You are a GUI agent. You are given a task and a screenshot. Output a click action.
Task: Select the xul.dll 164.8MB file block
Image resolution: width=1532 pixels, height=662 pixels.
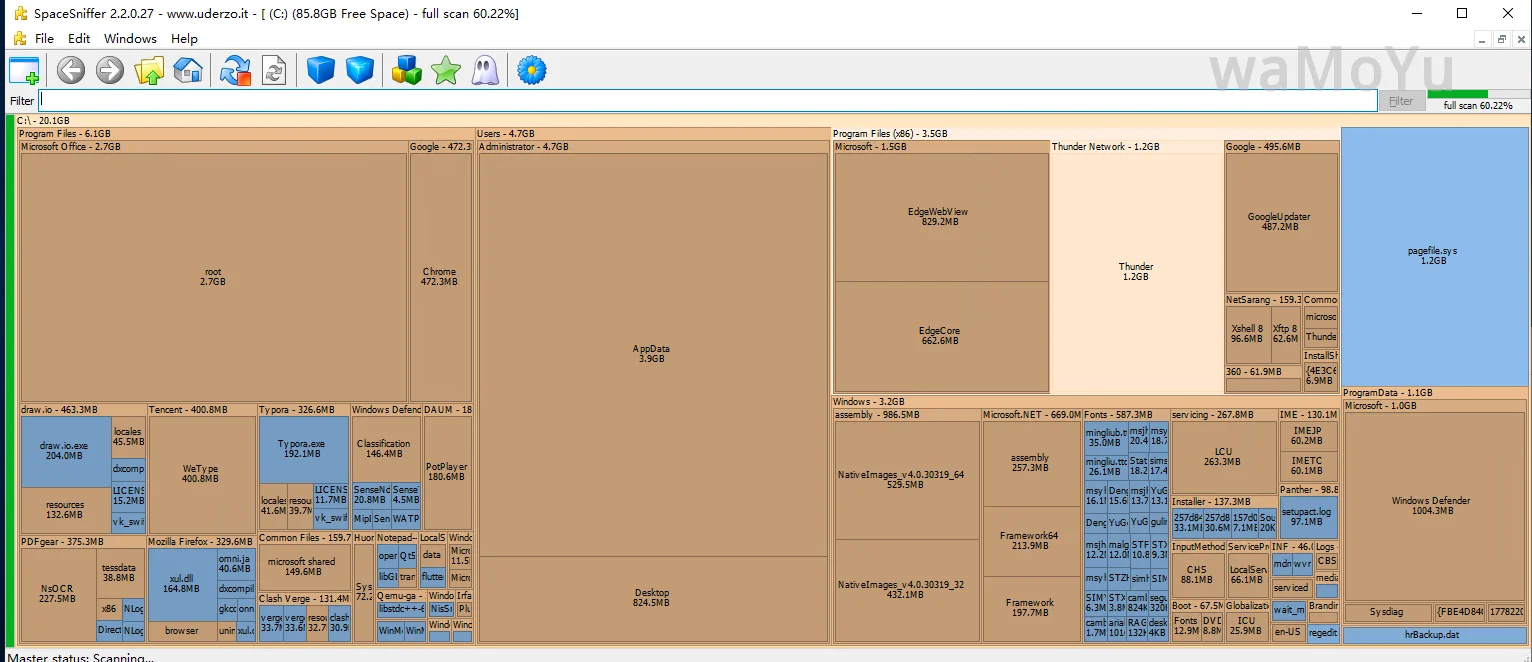pos(182,584)
